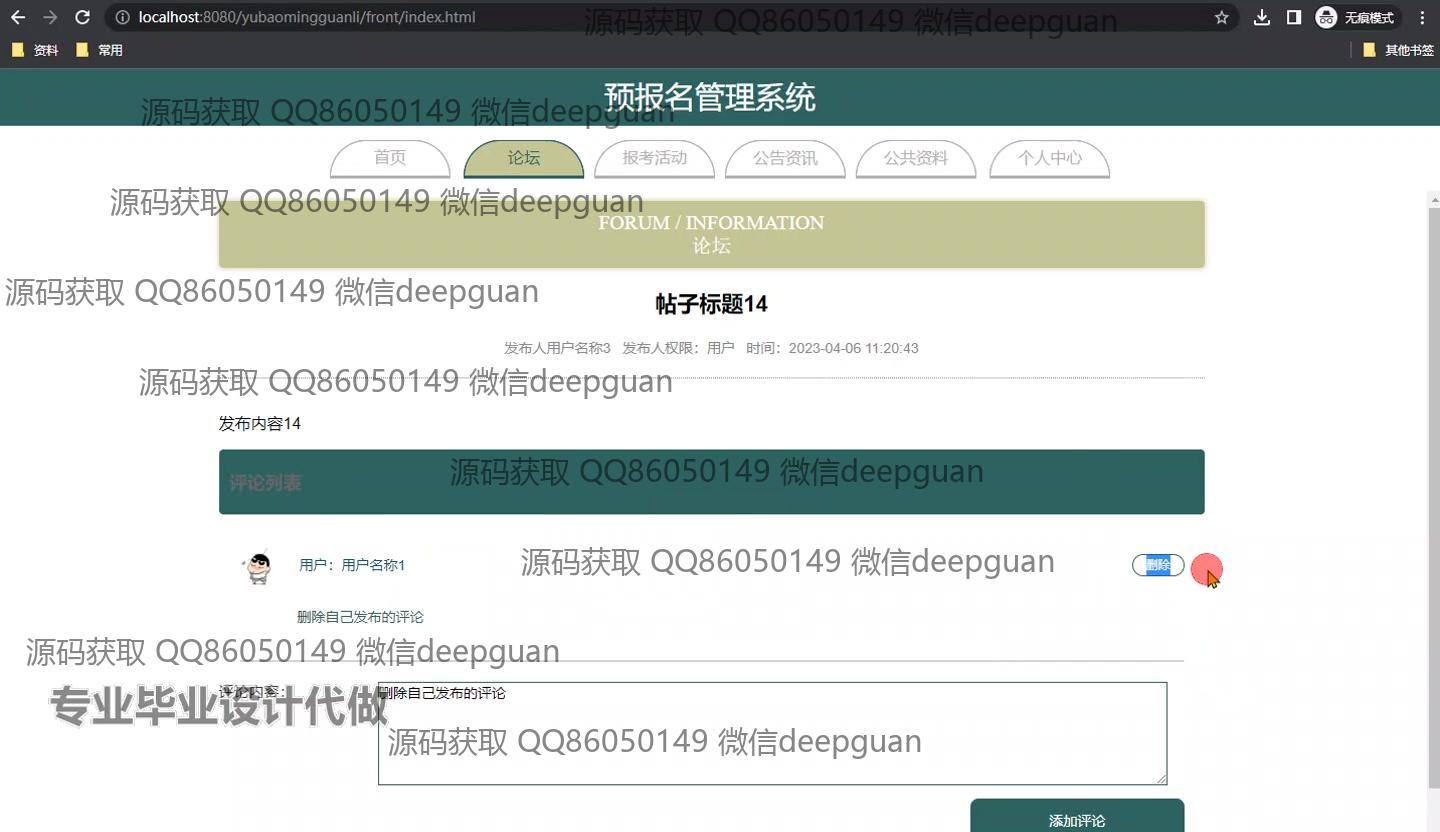
Task: Open the 公告资讯 tab
Action: point(785,158)
